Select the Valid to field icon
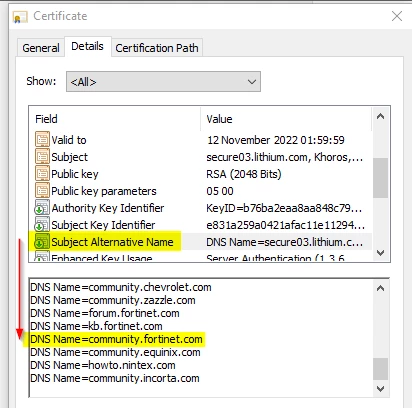 42,140
